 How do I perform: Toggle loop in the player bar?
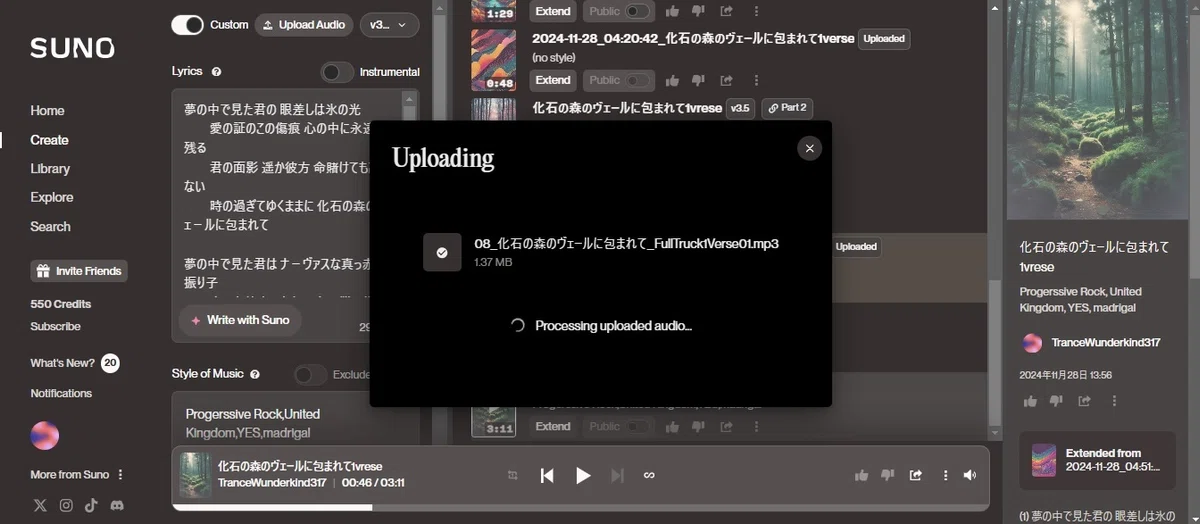(x=648, y=476)
